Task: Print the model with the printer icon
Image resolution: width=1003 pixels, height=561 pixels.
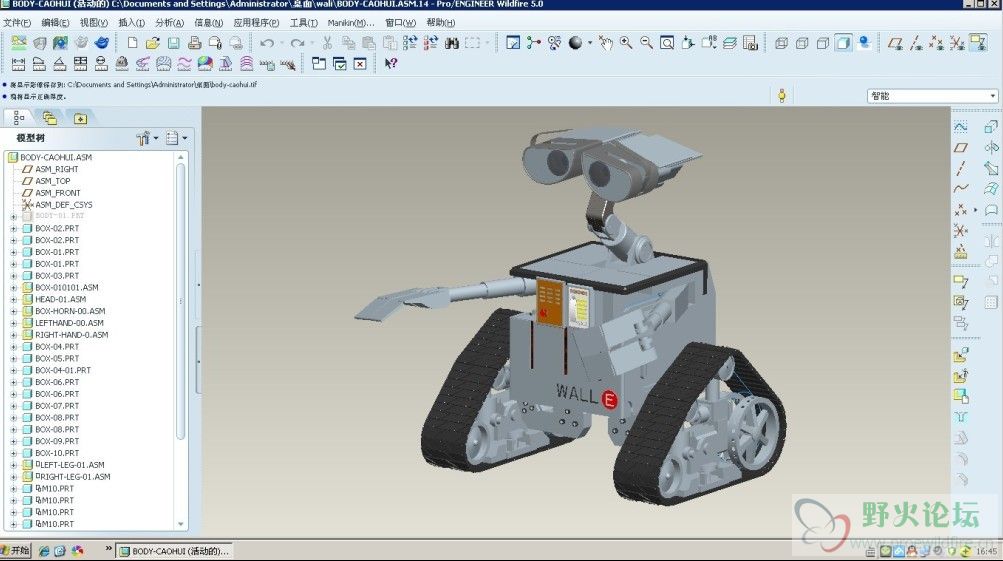Action: 194,43
